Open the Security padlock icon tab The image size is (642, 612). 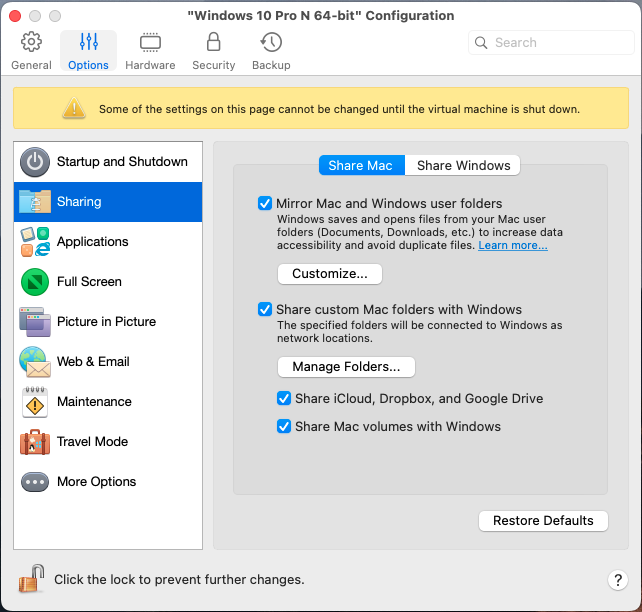pos(213,42)
